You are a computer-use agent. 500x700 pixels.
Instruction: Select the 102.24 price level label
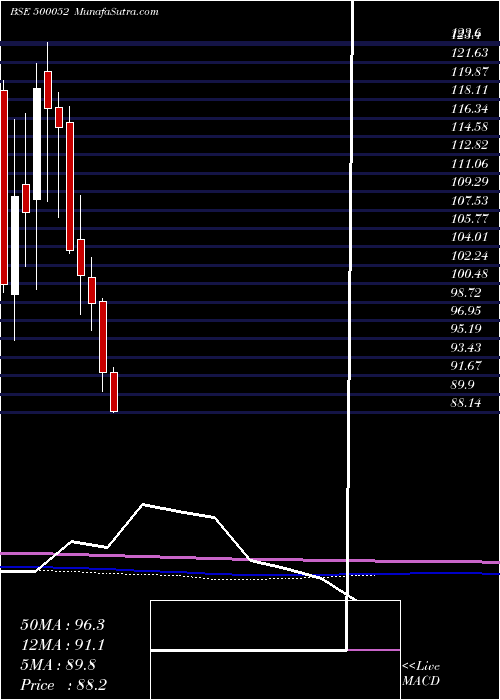(470, 256)
